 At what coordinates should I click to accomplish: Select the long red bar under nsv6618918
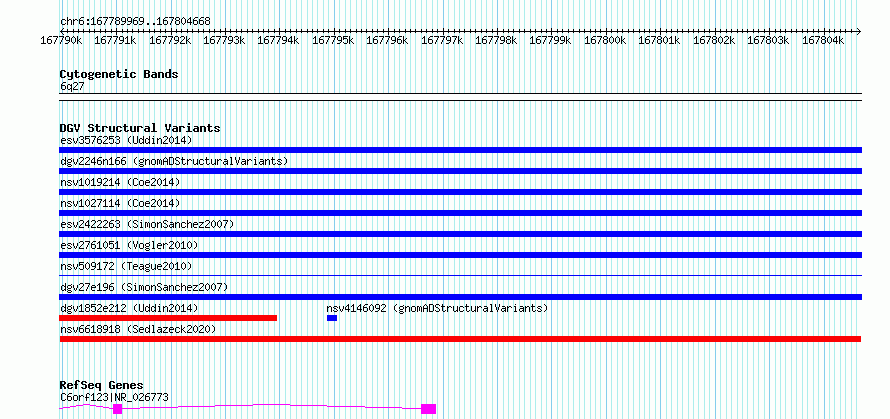tap(460, 339)
